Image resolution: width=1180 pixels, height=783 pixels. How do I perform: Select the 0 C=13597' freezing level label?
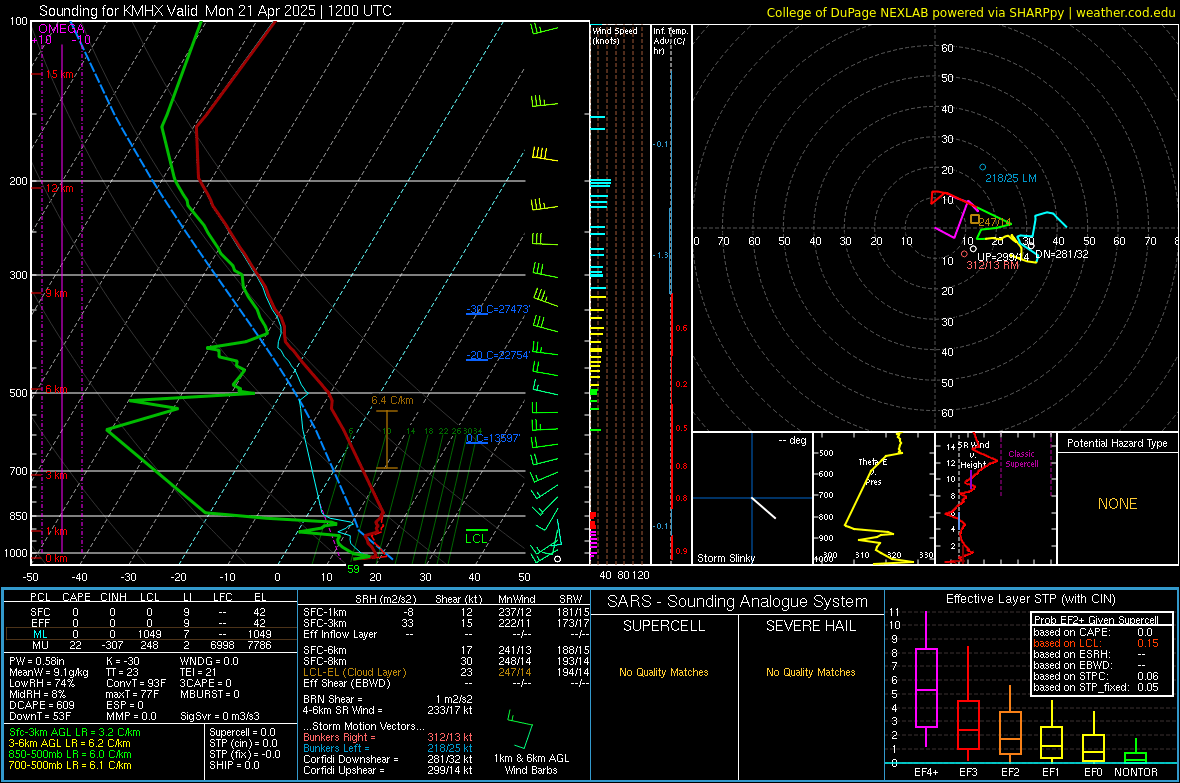pos(493,438)
